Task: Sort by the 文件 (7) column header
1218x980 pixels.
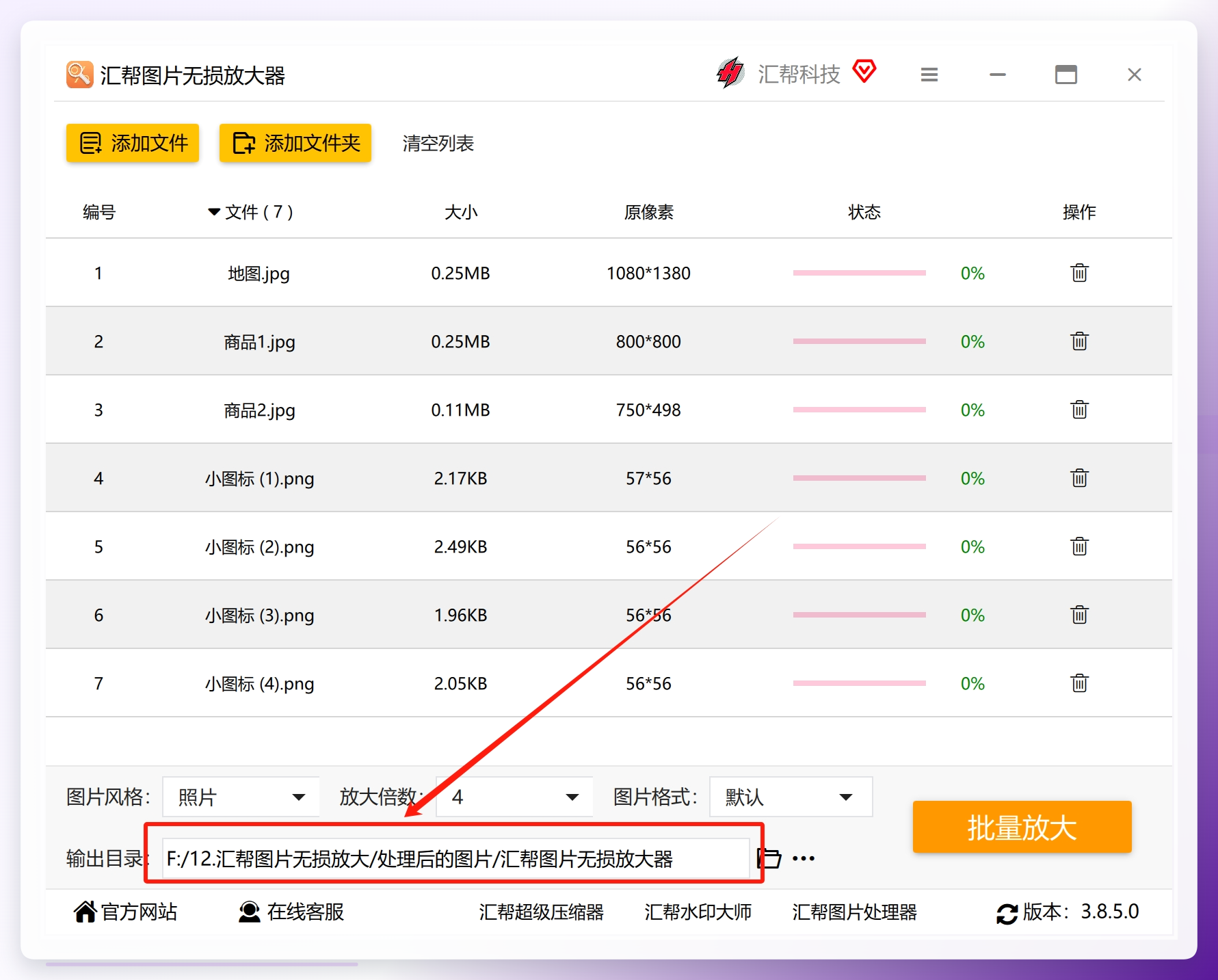Action: (x=250, y=212)
